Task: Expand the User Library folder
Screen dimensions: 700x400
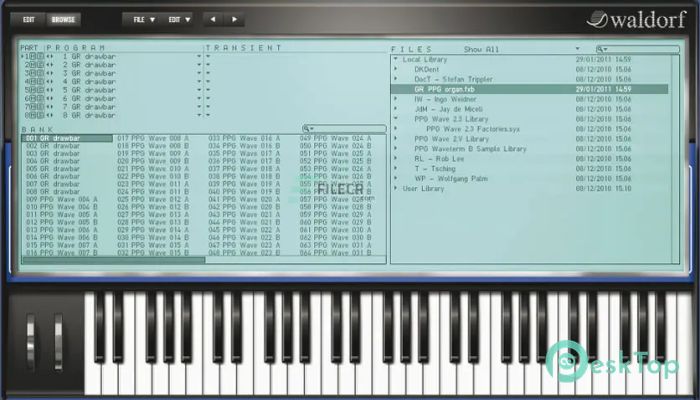Action: pyautogui.click(x=396, y=188)
